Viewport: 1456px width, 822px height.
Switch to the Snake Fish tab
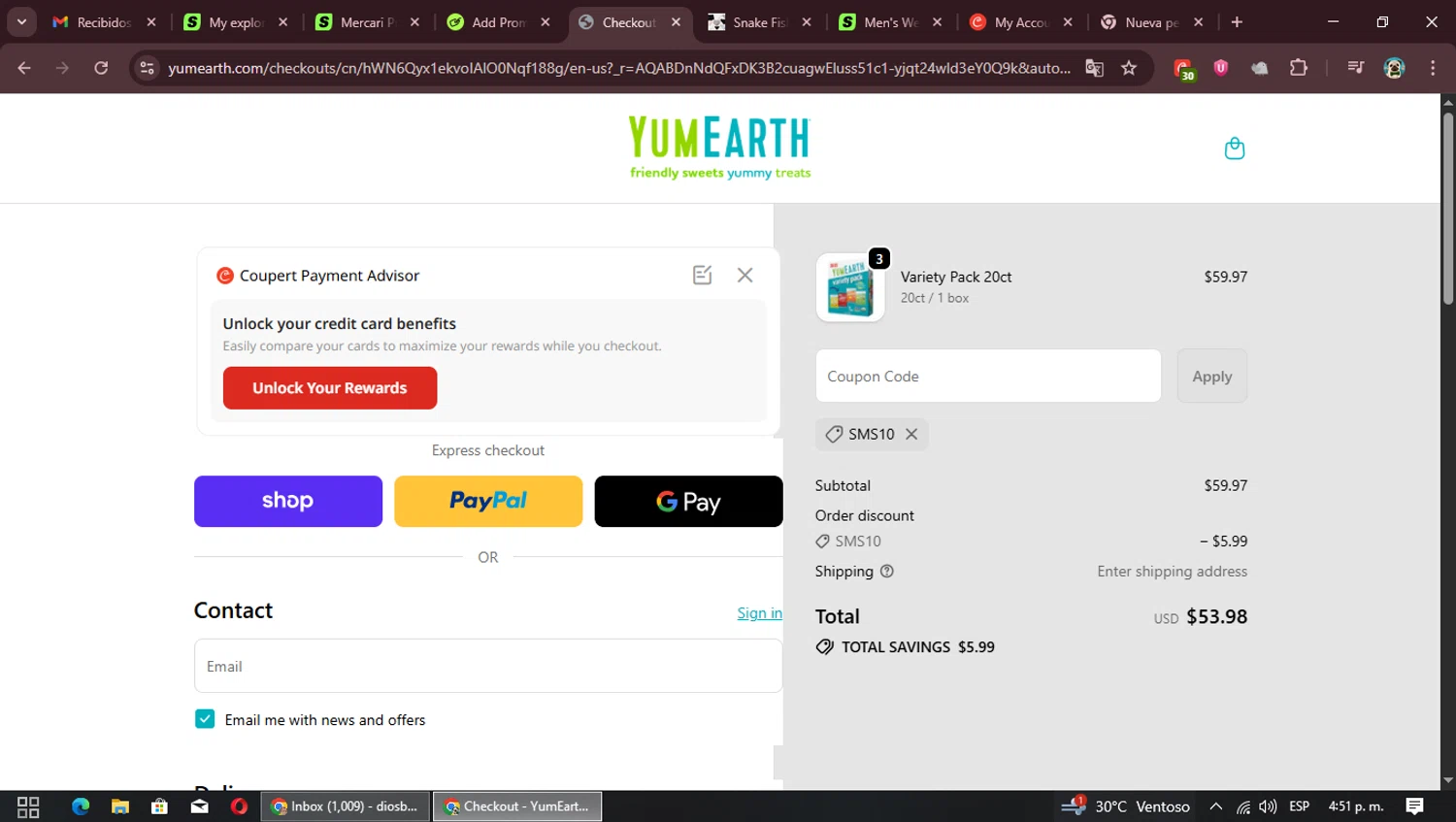click(x=759, y=22)
